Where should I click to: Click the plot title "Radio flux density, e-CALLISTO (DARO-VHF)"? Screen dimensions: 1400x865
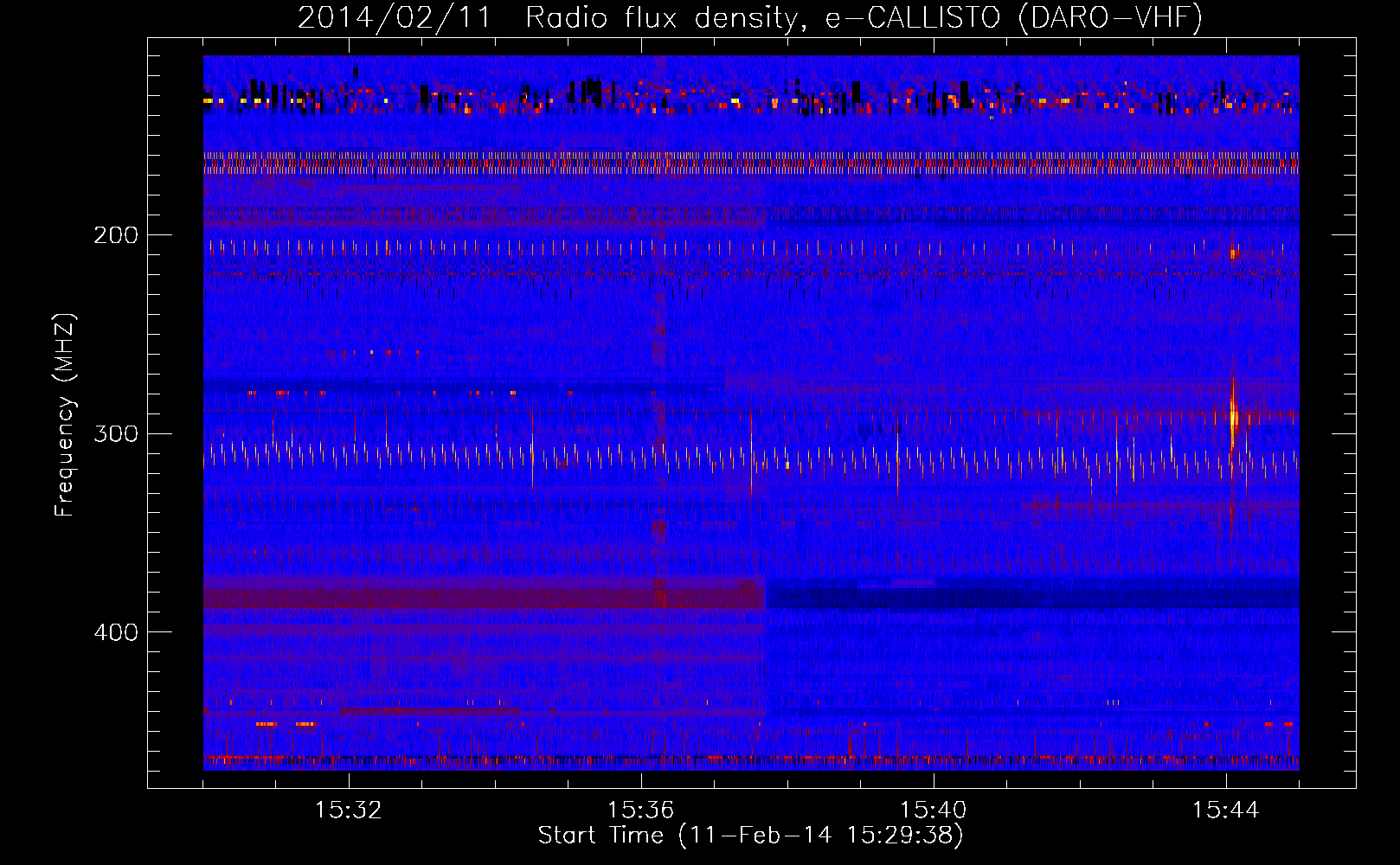coord(864,17)
